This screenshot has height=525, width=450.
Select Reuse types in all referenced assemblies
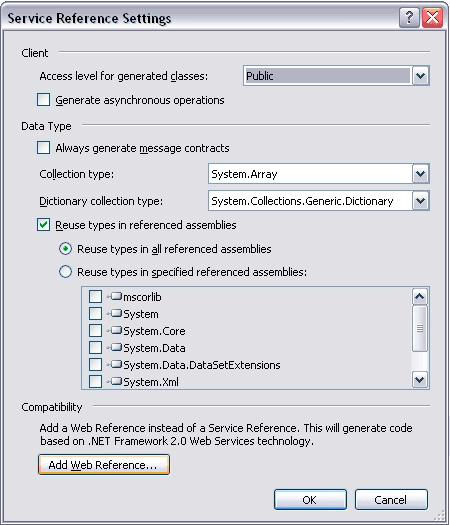click(x=65, y=249)
